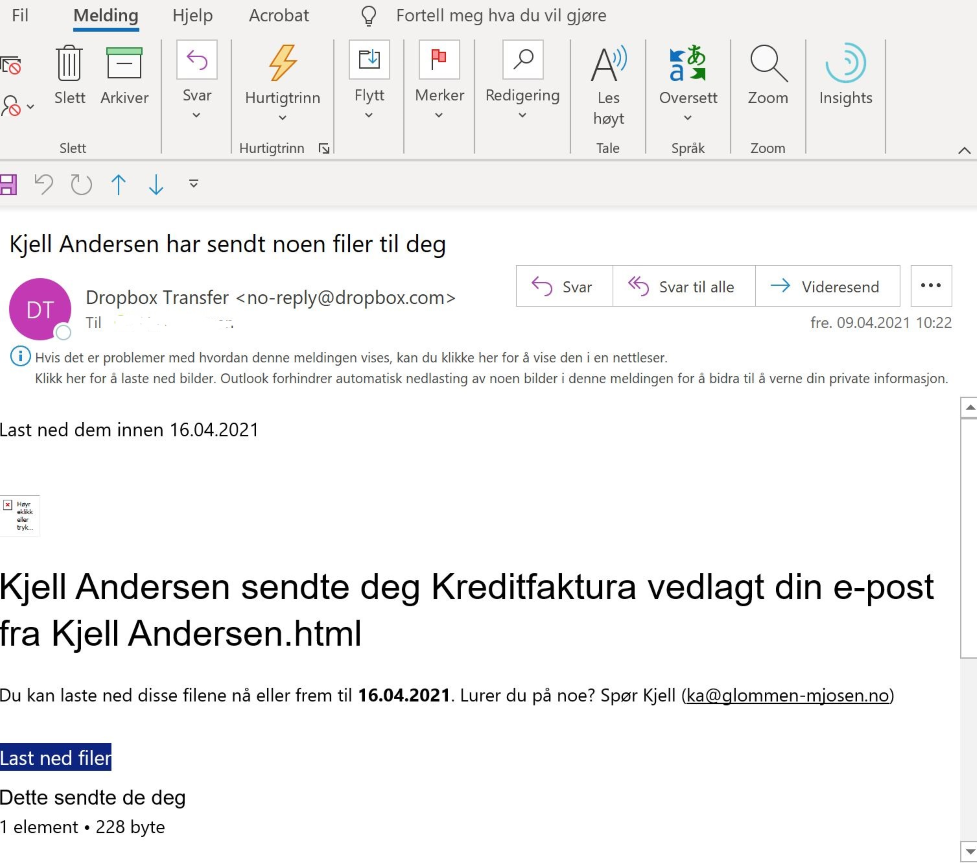This screenshot has width=978, height=863.
Task: Open the Fil tab
Action: (20, 15)
